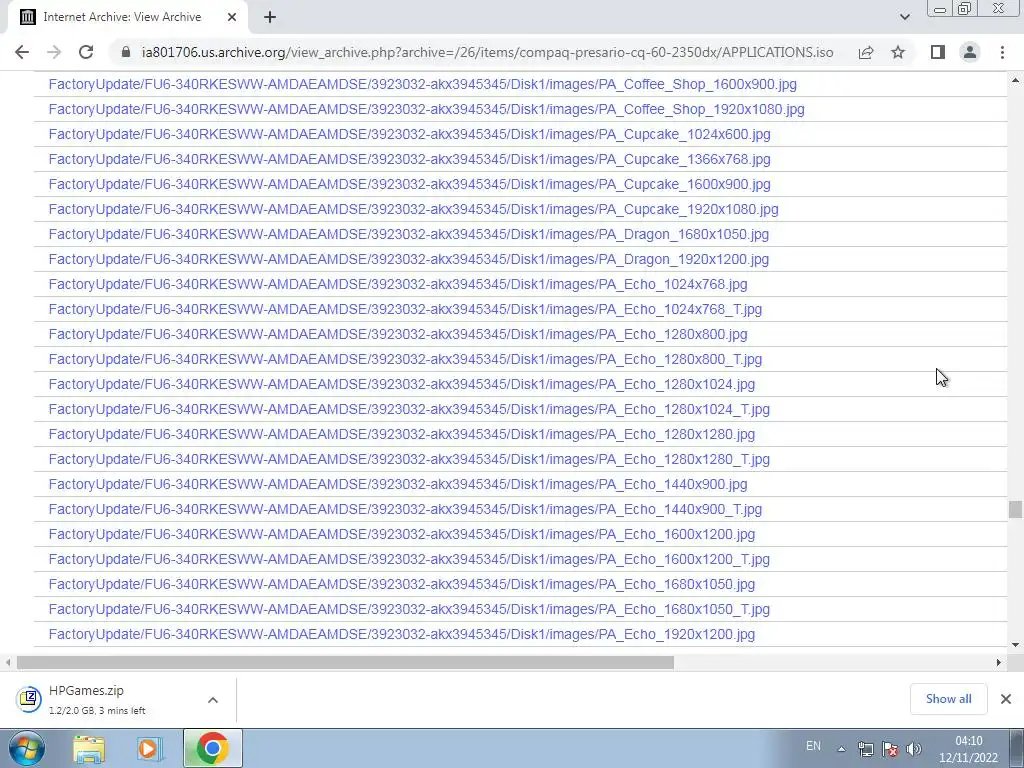Open PA_Echo_1280x1024_T.jpg link
The width and height of the screenshot is (1024, 768).
point(409,409)
